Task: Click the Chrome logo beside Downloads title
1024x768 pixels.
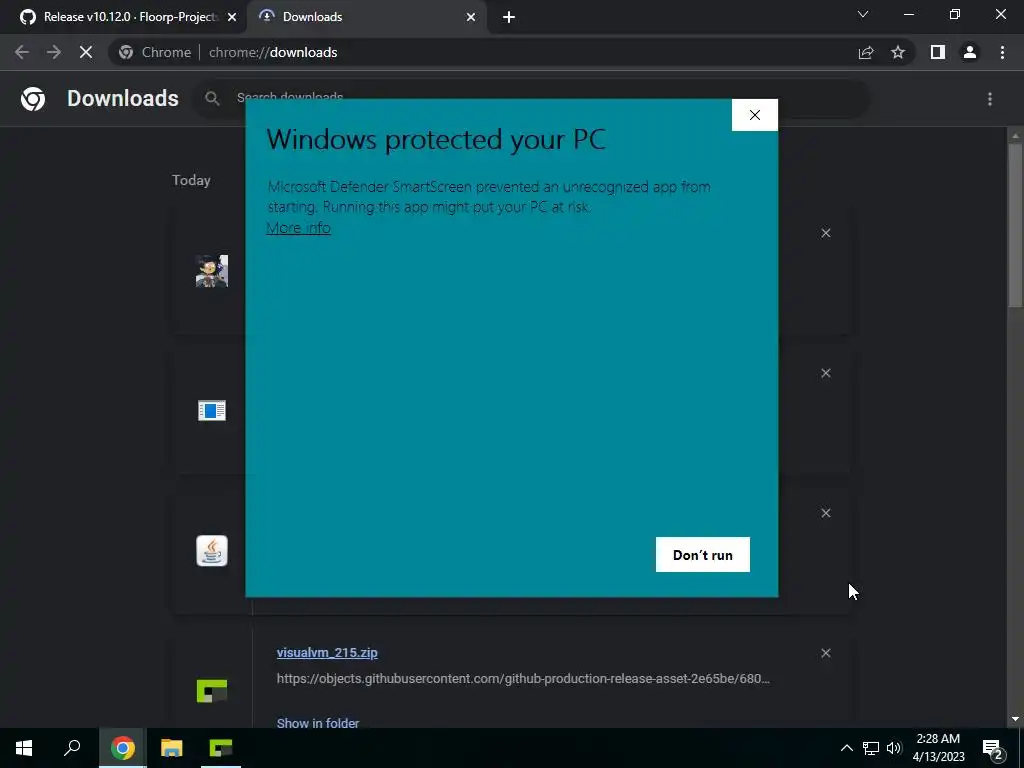Action: 33,99
